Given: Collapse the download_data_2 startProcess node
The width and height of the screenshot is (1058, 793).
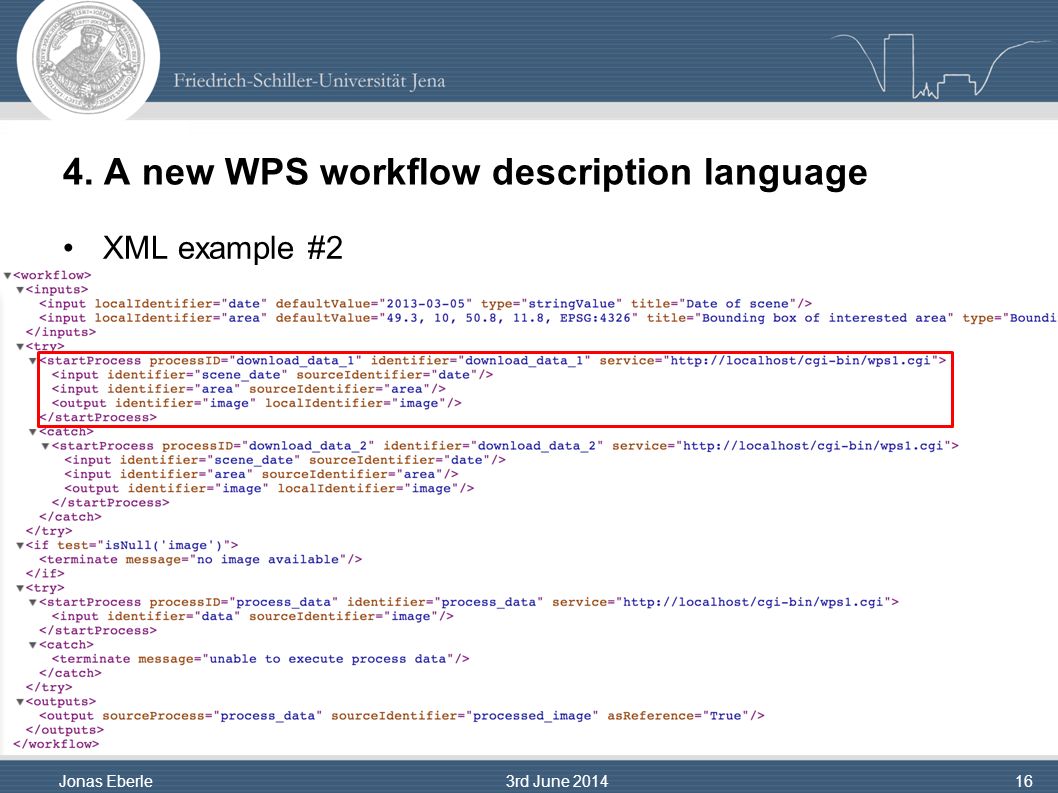Looking at the screenshot, I should coord(46,446).
